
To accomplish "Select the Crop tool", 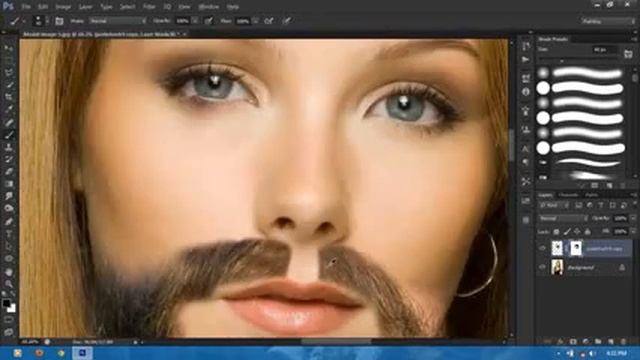I will pos(9,97).
